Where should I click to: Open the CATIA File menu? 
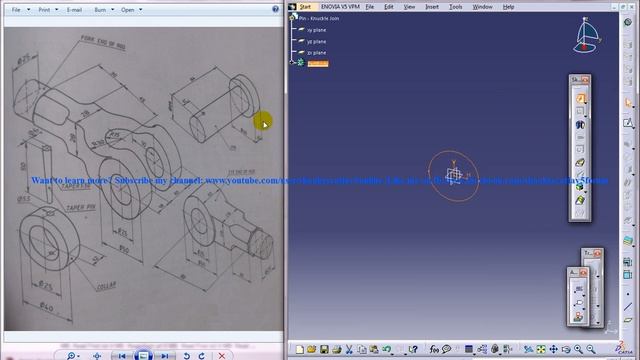[369, 7]
